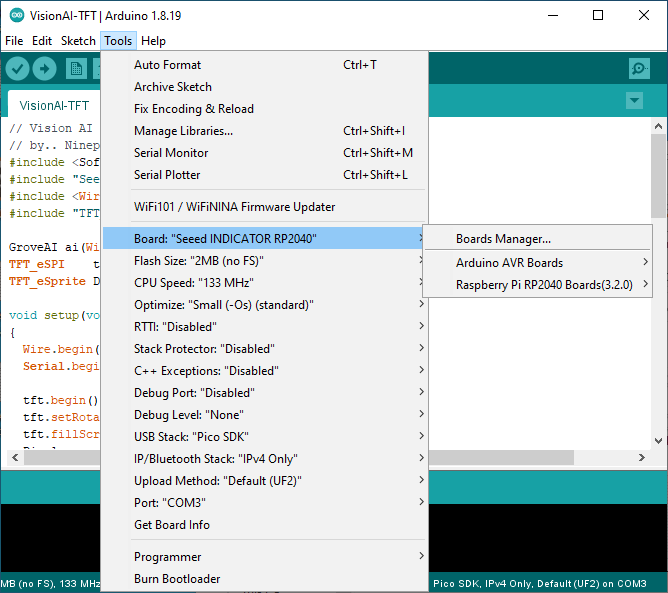Open Boards Manager...
Screen dimensions: 668x593
click(x=538, y=239)
